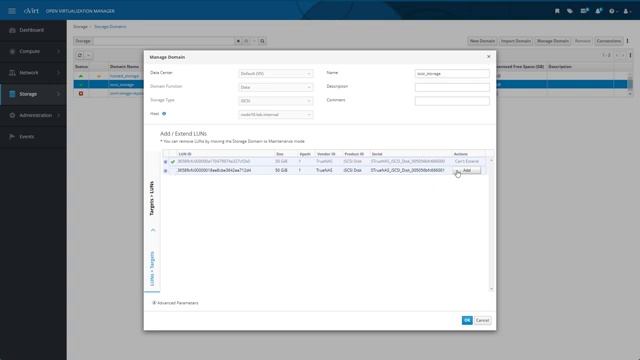Open the Domain Function dropdown

[x=276, y=87]
